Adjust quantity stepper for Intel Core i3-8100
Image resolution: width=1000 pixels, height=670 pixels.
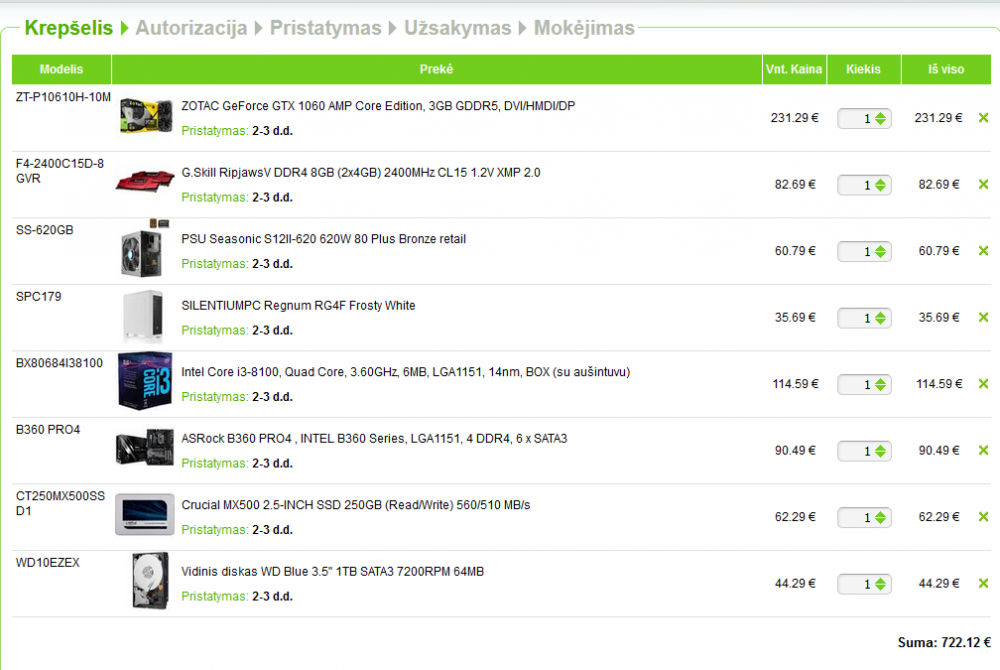click(880, 384)
